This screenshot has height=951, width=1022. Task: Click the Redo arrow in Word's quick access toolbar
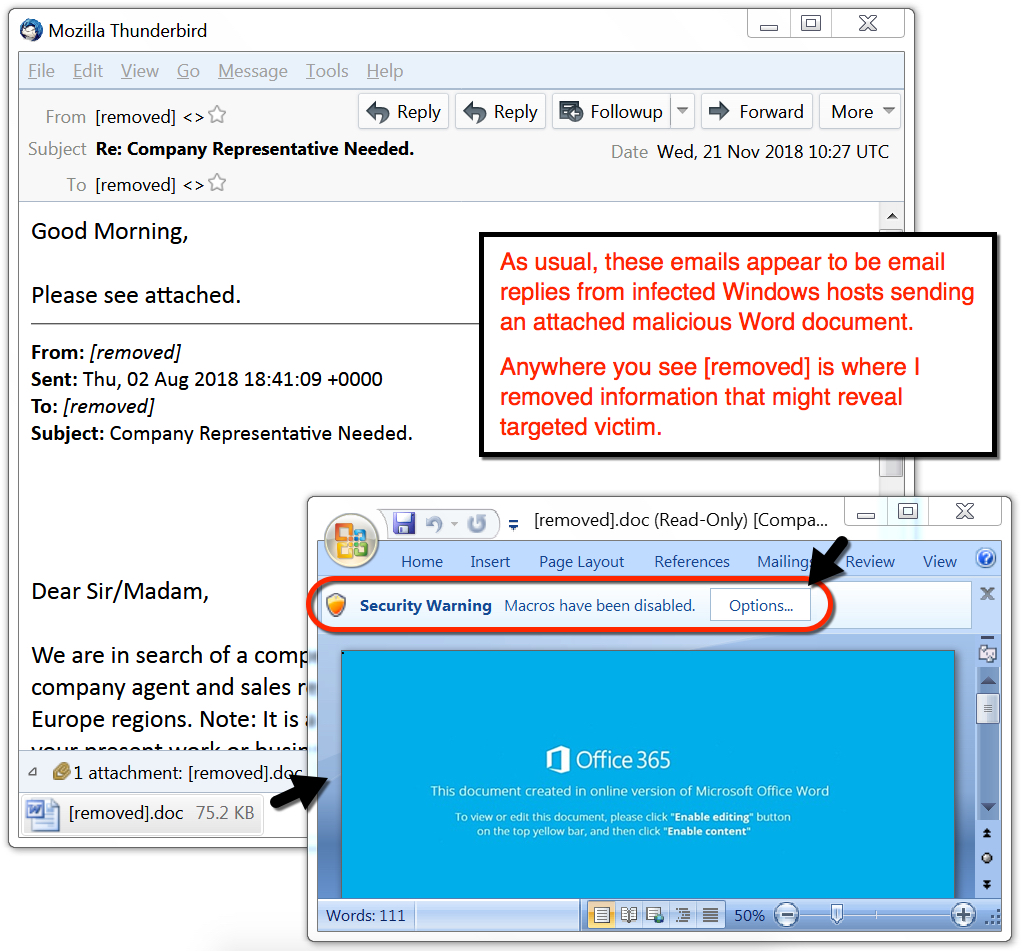tap(477, 523)
